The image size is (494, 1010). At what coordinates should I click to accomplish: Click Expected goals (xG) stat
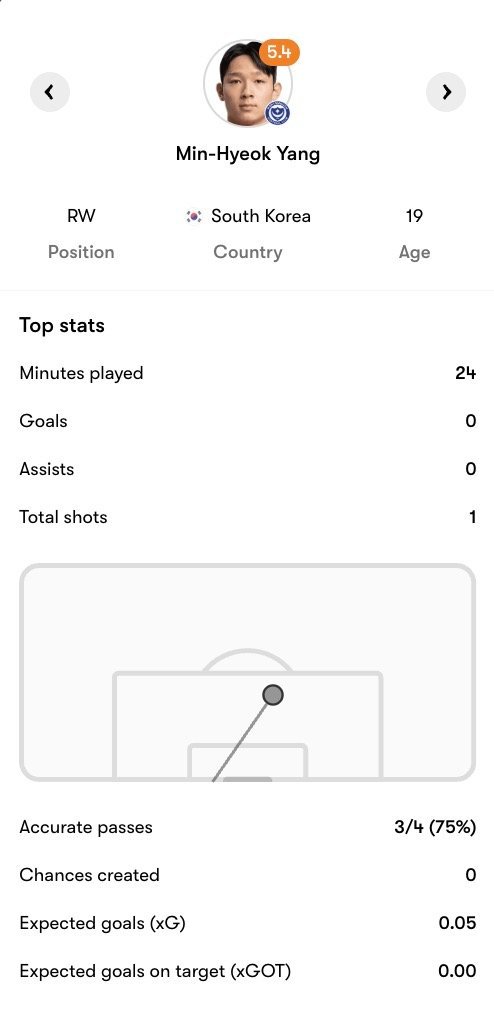pyautogui.click(x=248, y=923)
